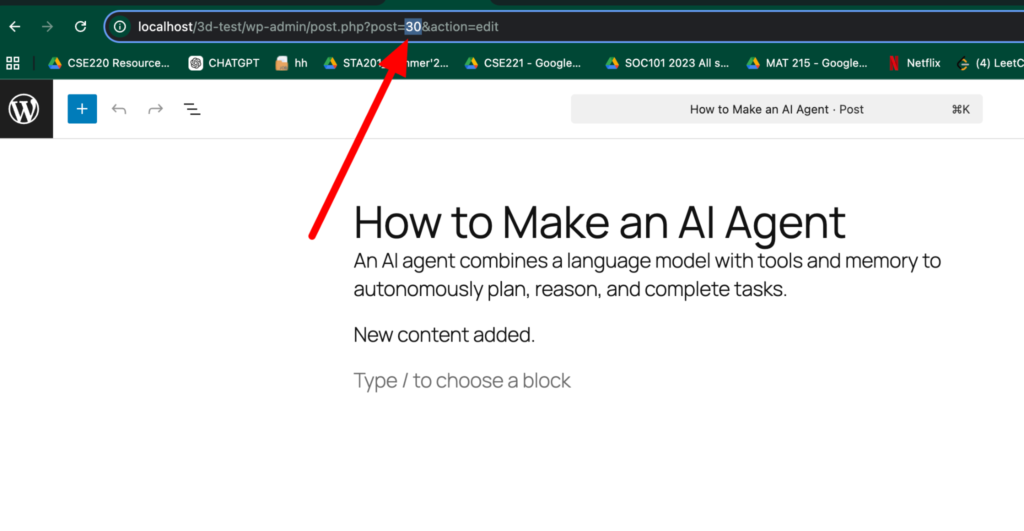The width and height of the screenshot is (1024, 531).
Task: Open the browser apps grid icon
Action: [12, 63]
